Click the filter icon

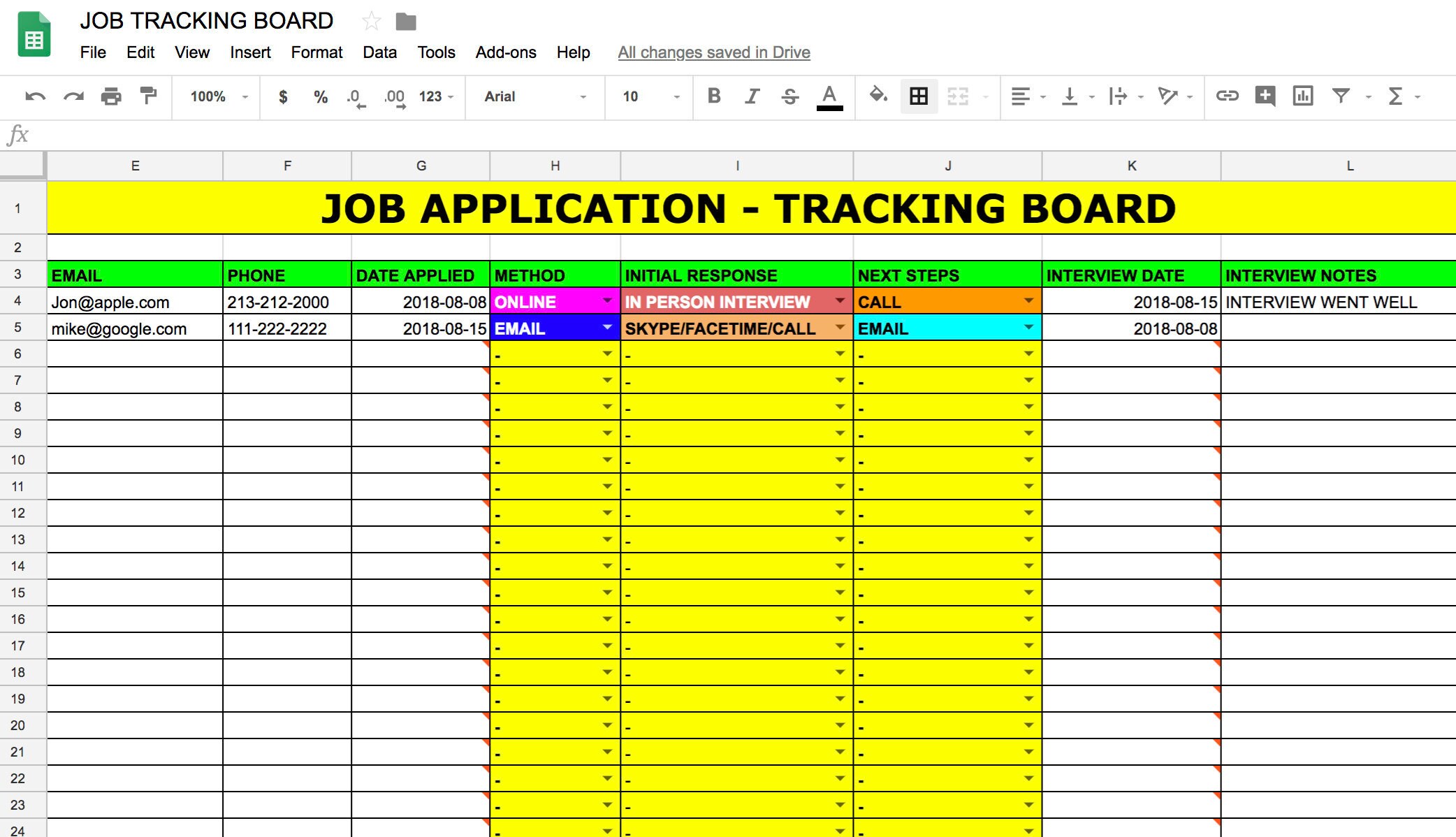coord(1341,96)
